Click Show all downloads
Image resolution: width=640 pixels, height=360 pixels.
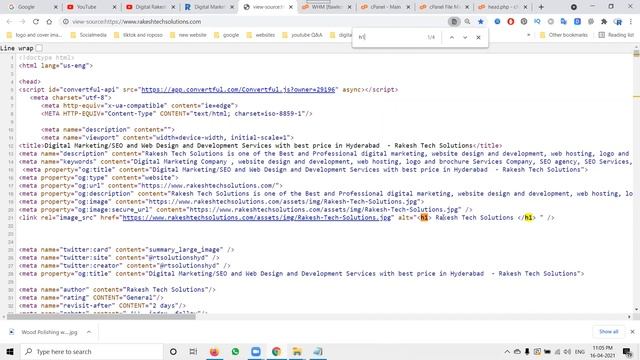tap(609, 332)
